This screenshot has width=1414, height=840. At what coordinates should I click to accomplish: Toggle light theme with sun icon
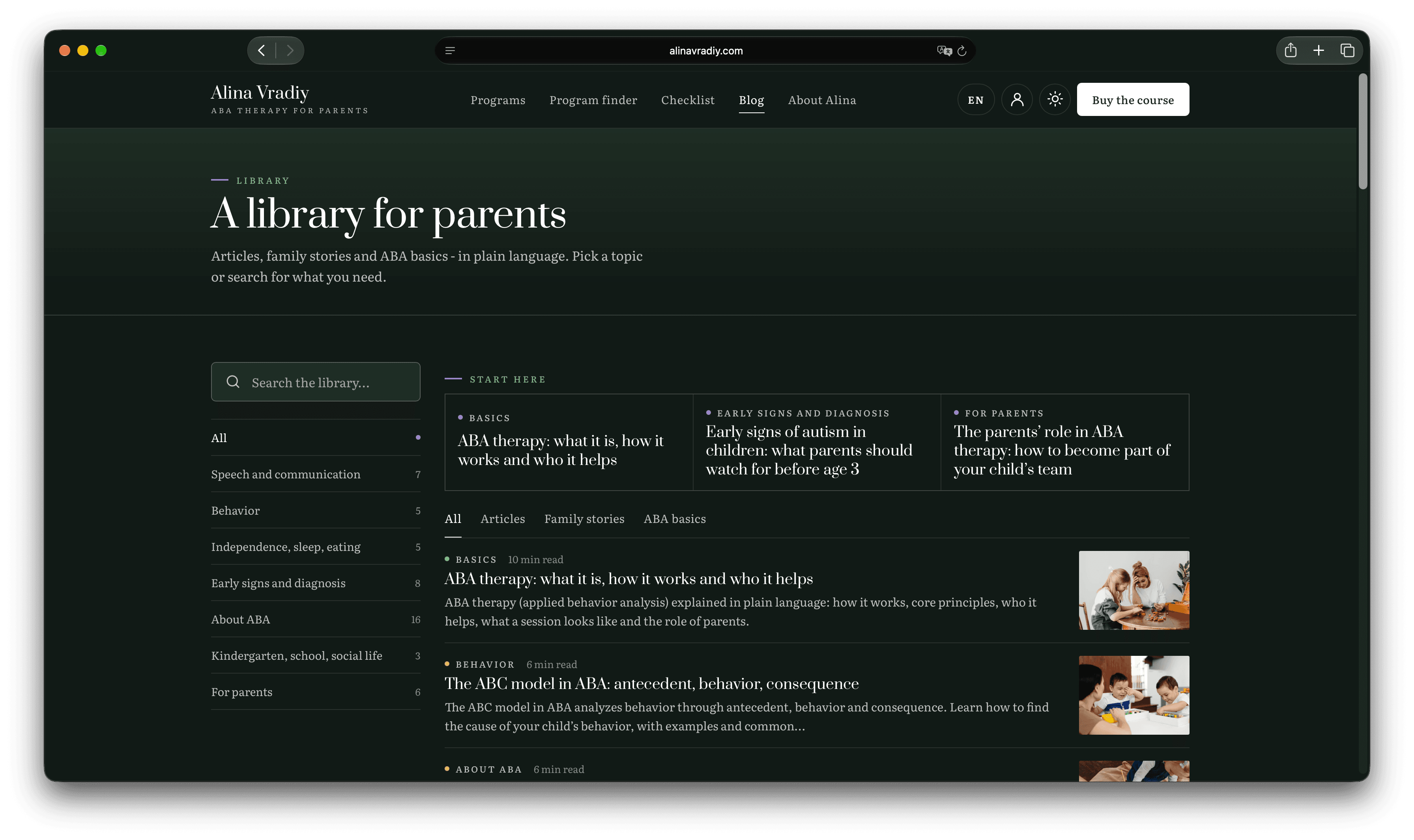point(1055,100)
